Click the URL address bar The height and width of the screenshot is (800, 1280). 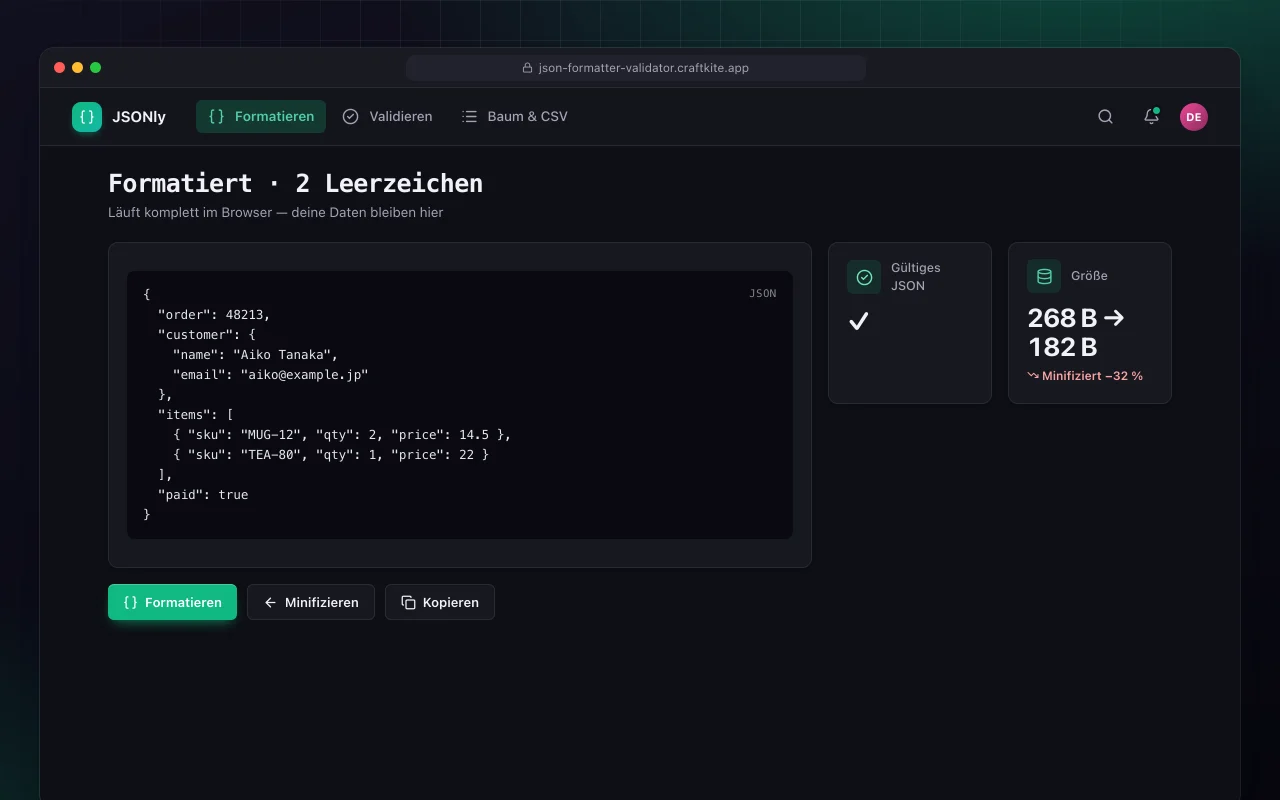click(x=636, y=68)
